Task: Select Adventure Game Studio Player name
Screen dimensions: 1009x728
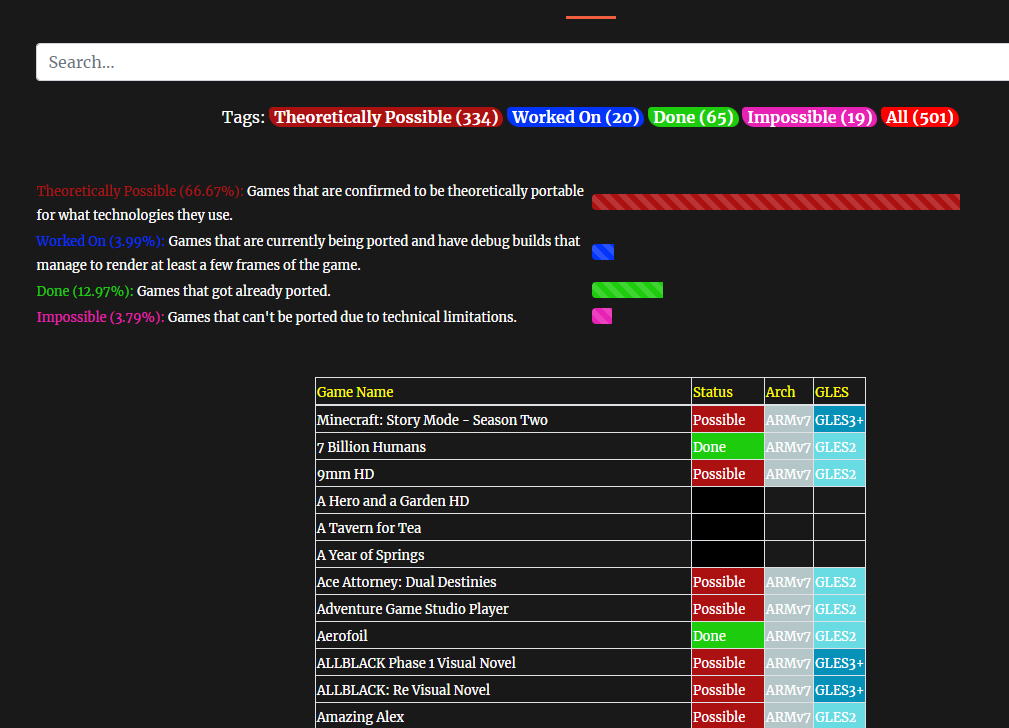Action: pos(412,609)
